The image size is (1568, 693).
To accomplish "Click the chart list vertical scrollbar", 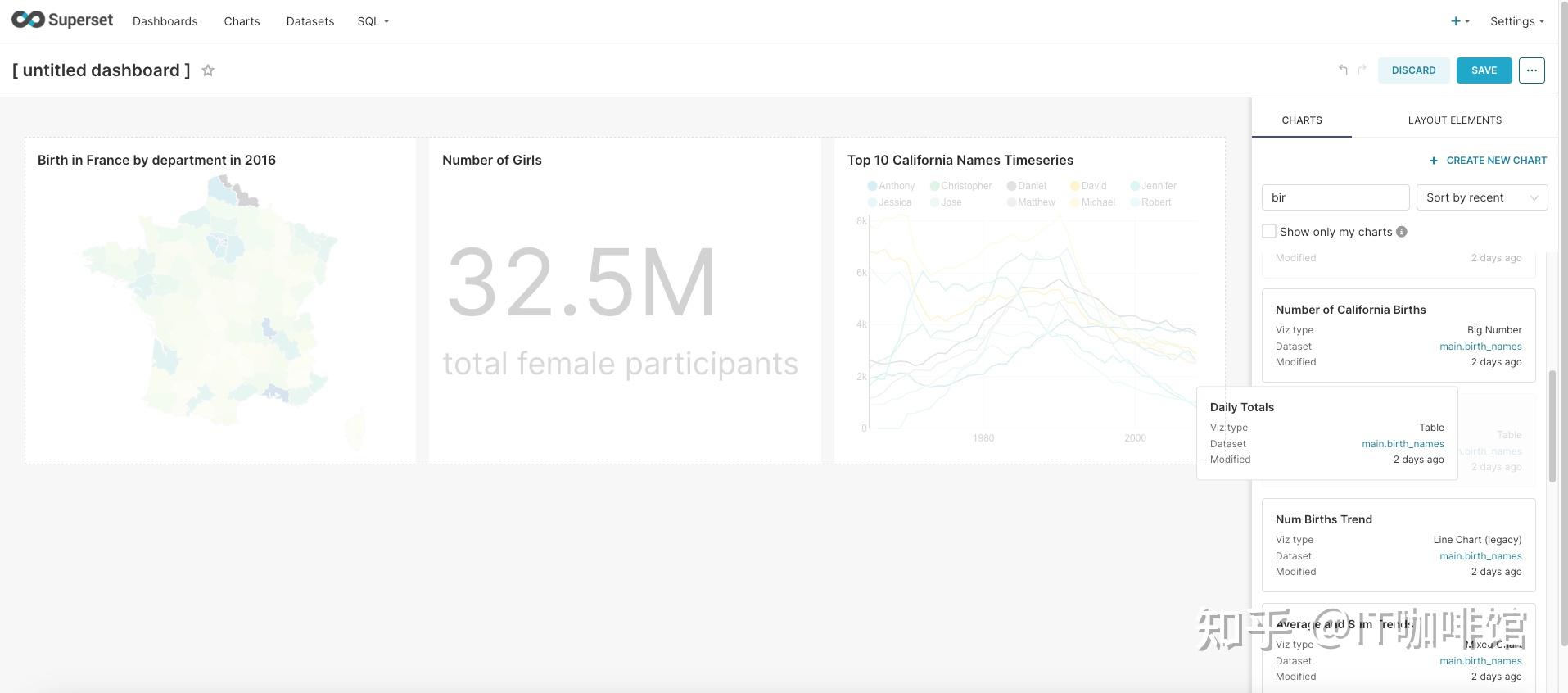I will 1552,426.
